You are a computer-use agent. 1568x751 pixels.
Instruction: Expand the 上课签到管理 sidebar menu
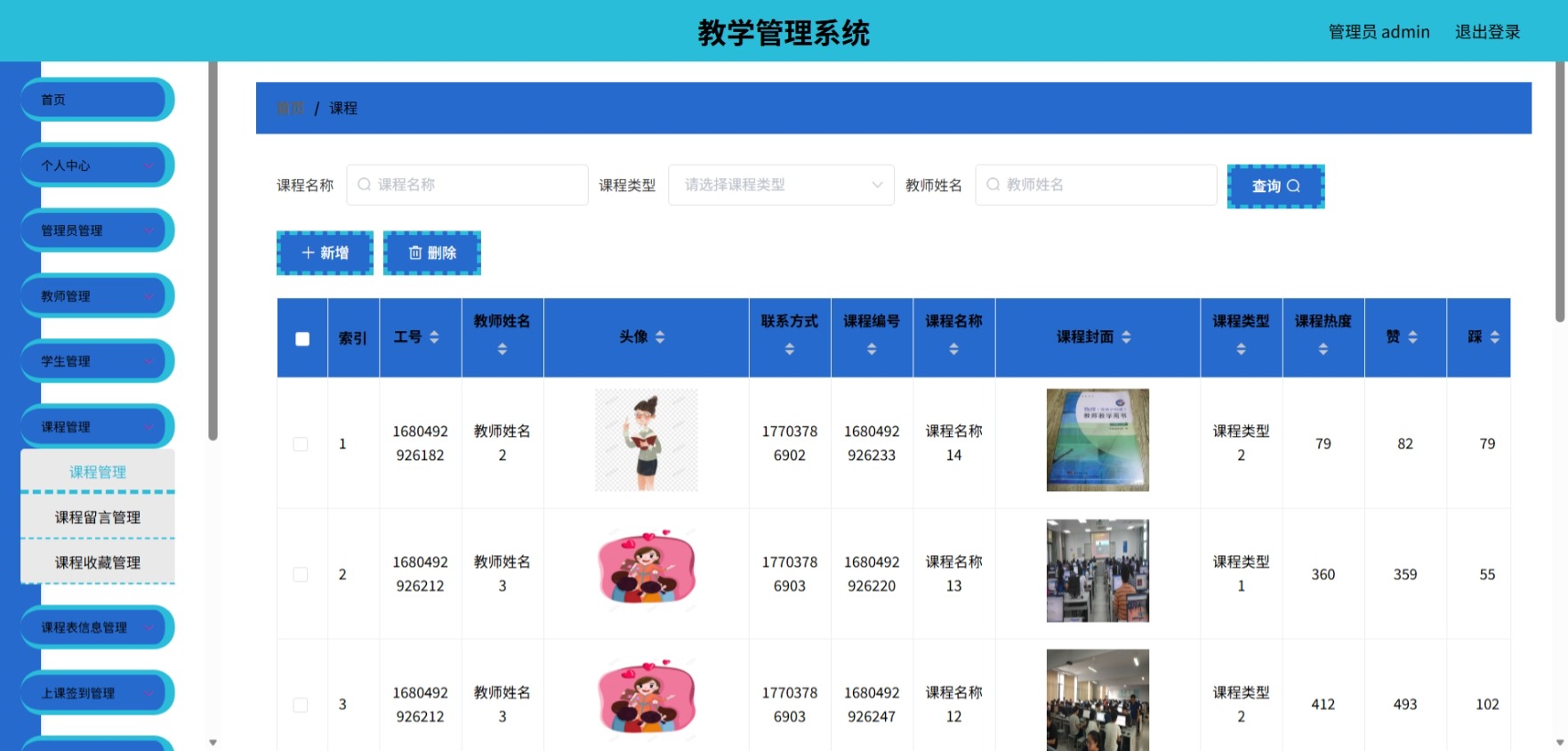96,693
